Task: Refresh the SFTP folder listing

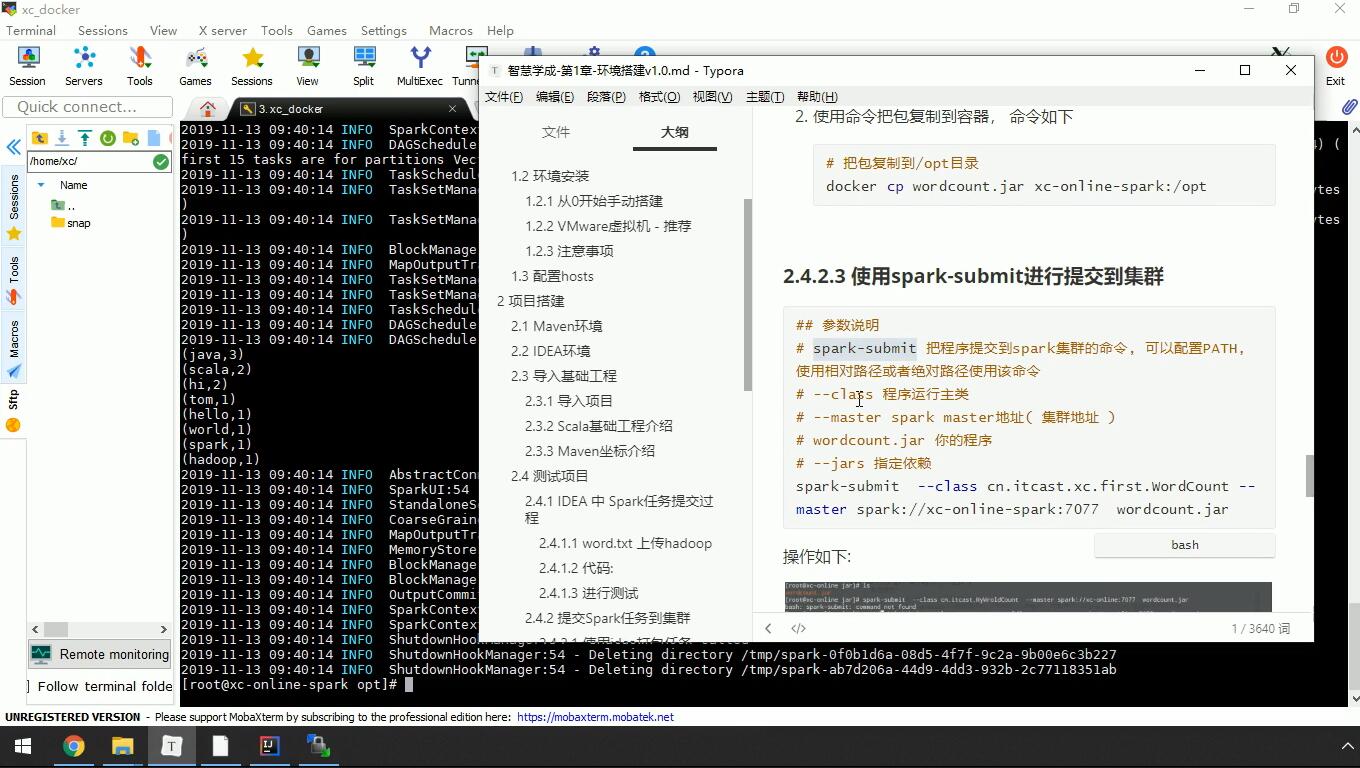Action: (108, 138)
